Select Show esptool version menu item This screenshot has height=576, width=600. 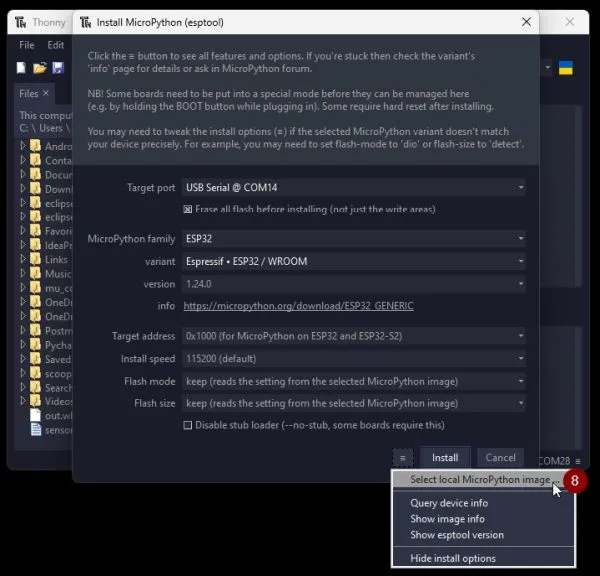coord(456,535)
